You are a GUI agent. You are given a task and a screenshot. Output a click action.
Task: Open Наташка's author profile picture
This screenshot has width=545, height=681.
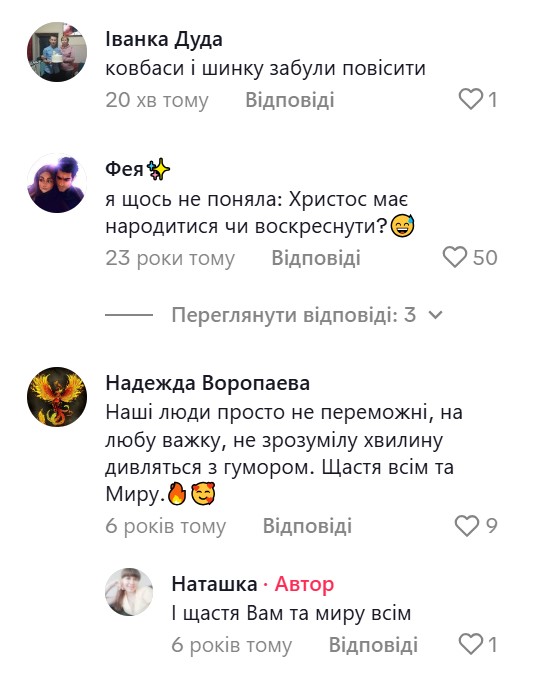pos(129,592)
